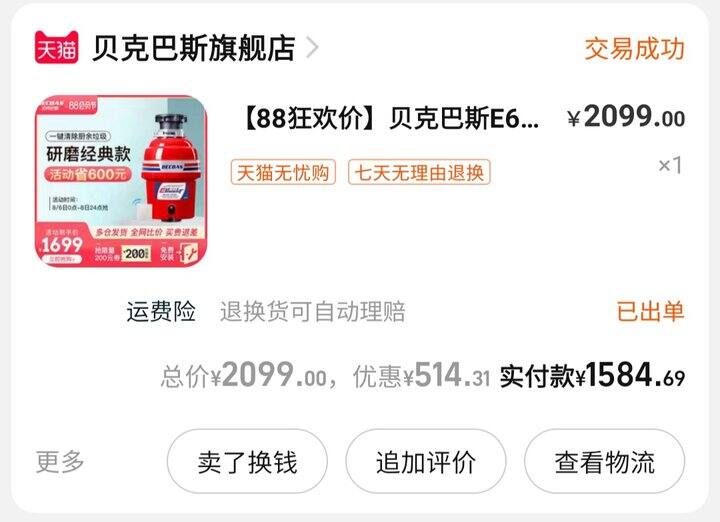Click the 卖了换钱 resell button
720x522 pixels.
click(247, 461)
